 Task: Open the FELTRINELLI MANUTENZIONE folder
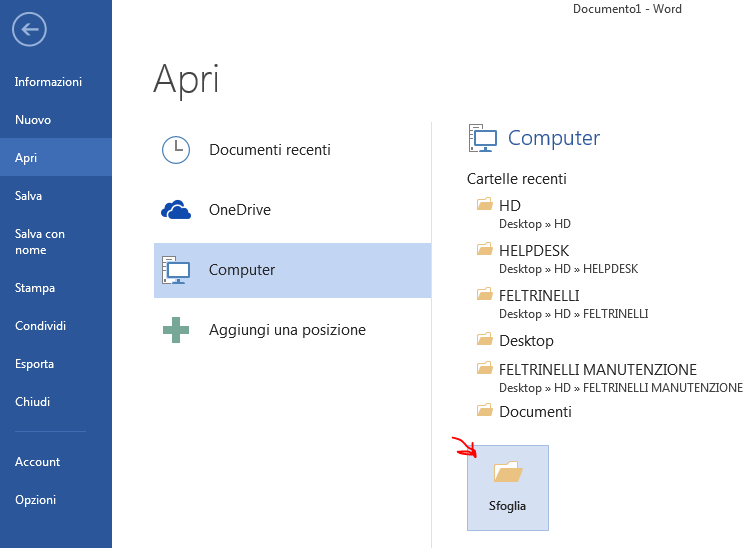click(610, 378)
